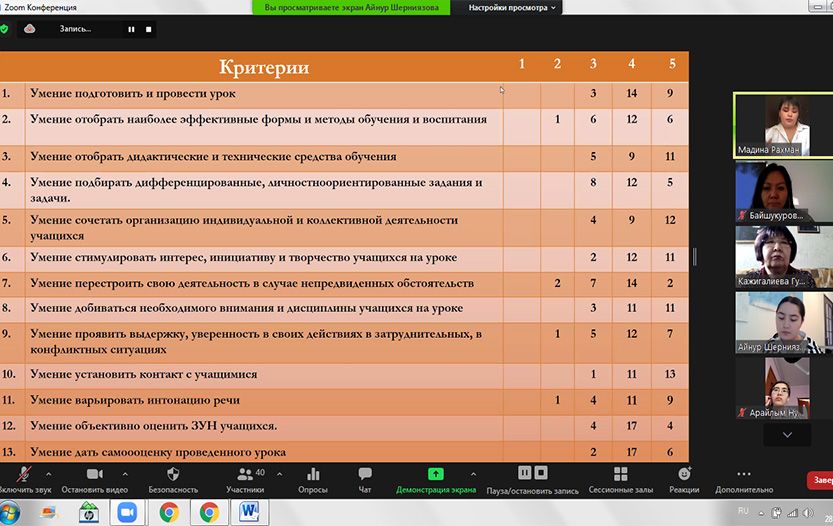The height and width of the screenshot is (526, 833).
Task: Click the red End meeting button
Action: tap(820, 480)
